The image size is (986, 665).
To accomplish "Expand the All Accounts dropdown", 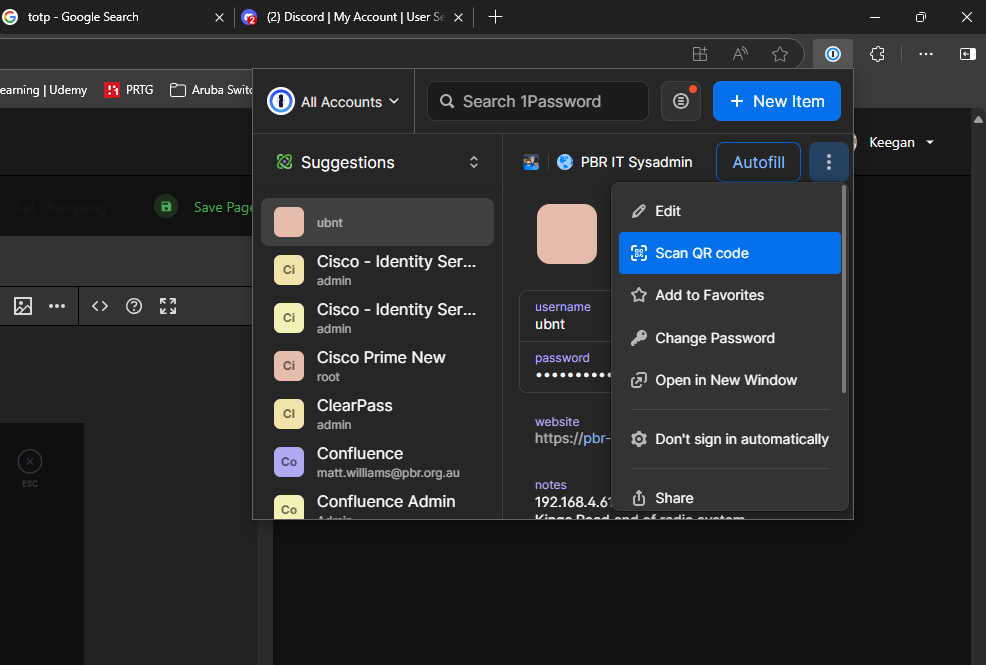I will click(333, 101).
